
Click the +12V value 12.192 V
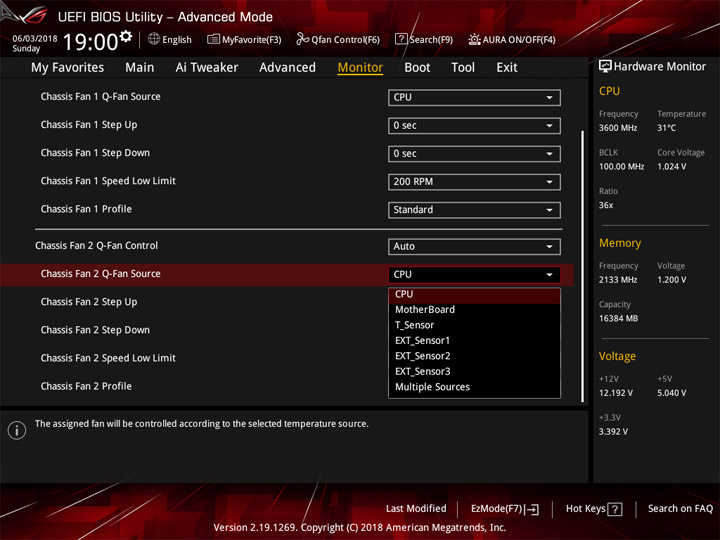tap(616, 394)
